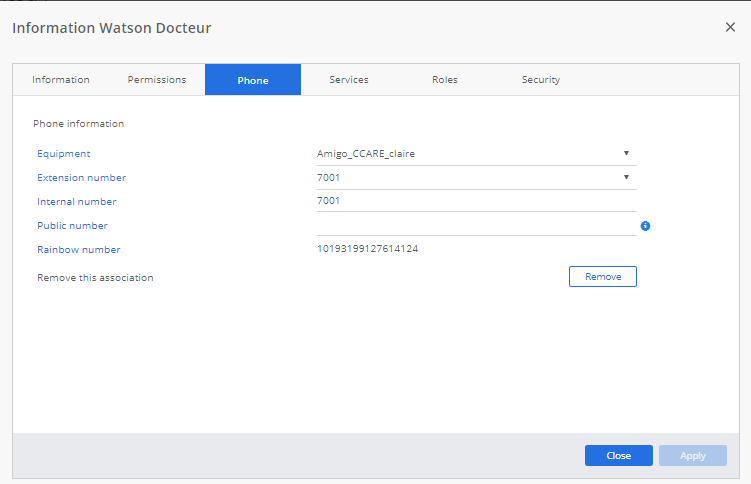Screen dimensions: 751x484
Task: Switch to the Security tab
Action: 541,80
